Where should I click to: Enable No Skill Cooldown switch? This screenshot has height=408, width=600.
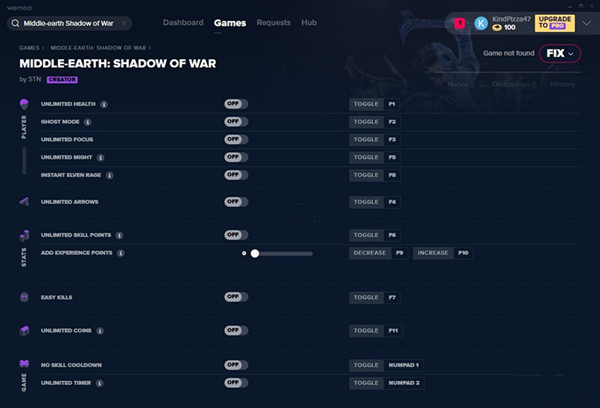coord(236,365)
